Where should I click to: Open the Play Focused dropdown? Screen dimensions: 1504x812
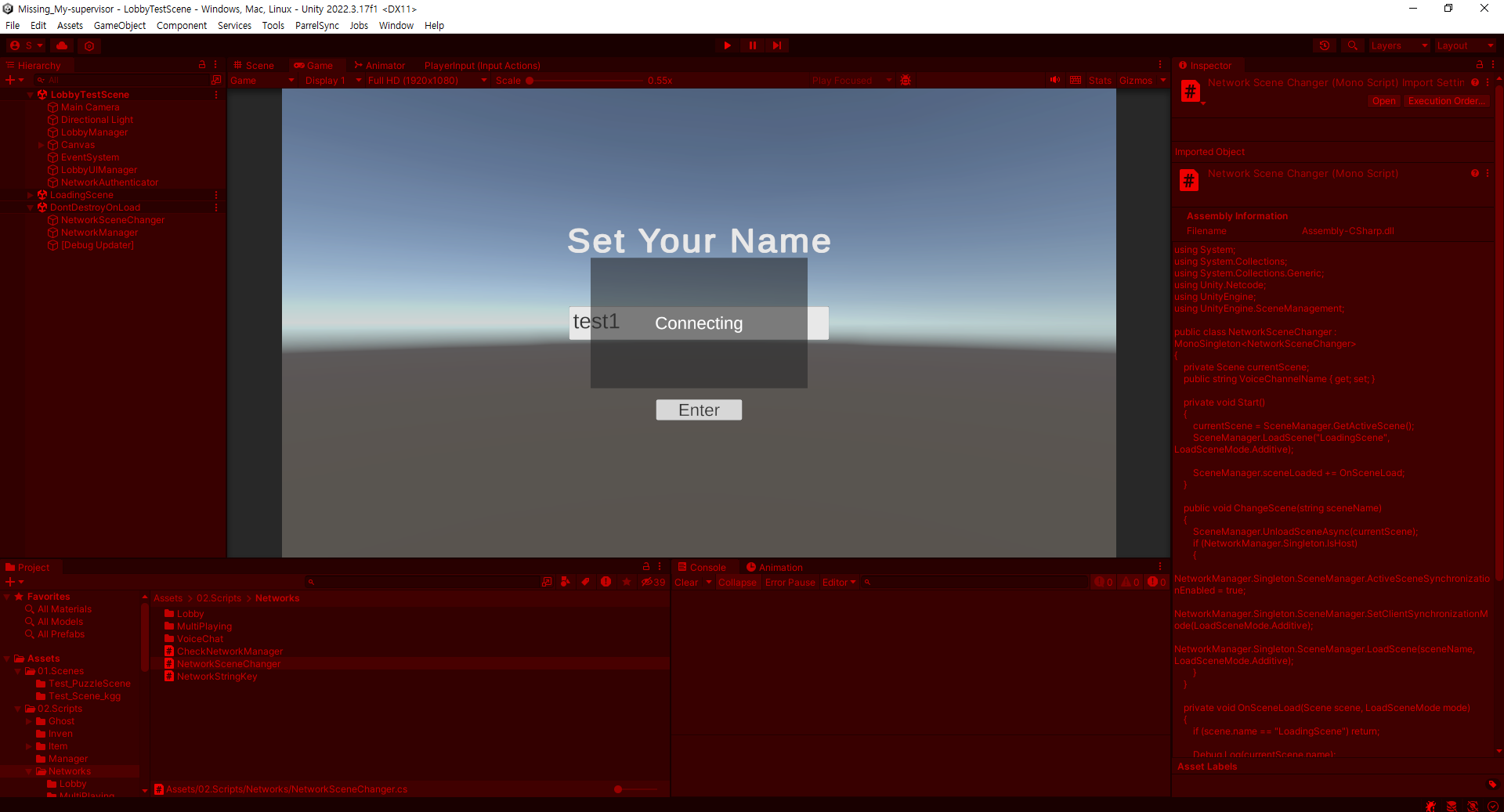pos(851,81)
